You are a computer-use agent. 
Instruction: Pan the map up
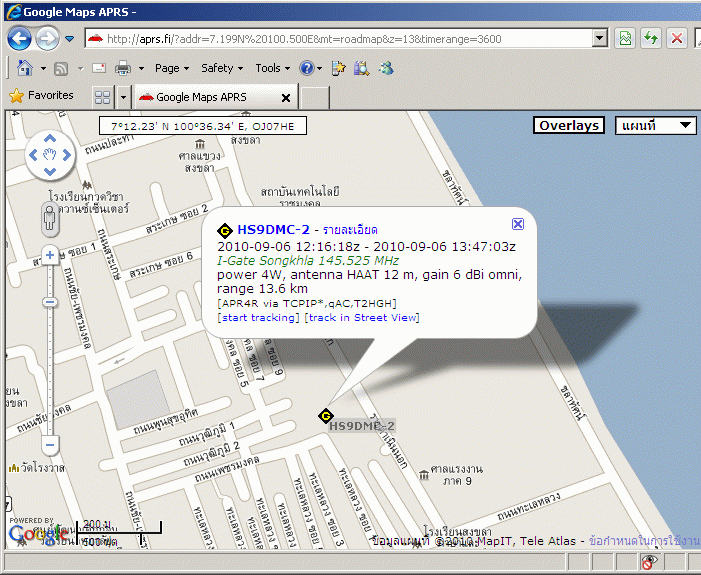point(50,138)
